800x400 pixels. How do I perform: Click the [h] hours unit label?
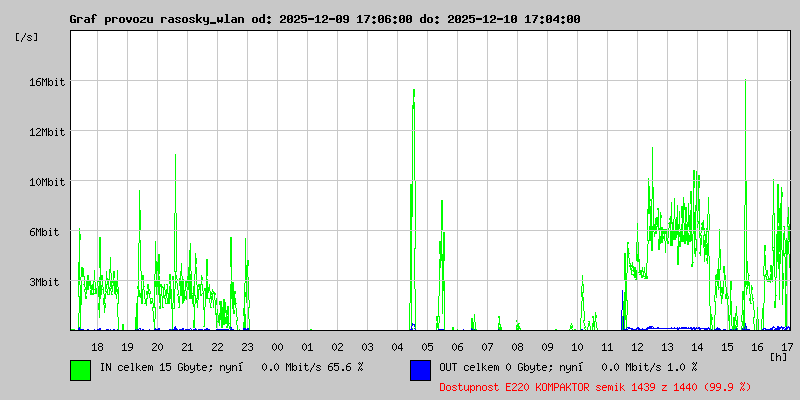tap(779, 357)
